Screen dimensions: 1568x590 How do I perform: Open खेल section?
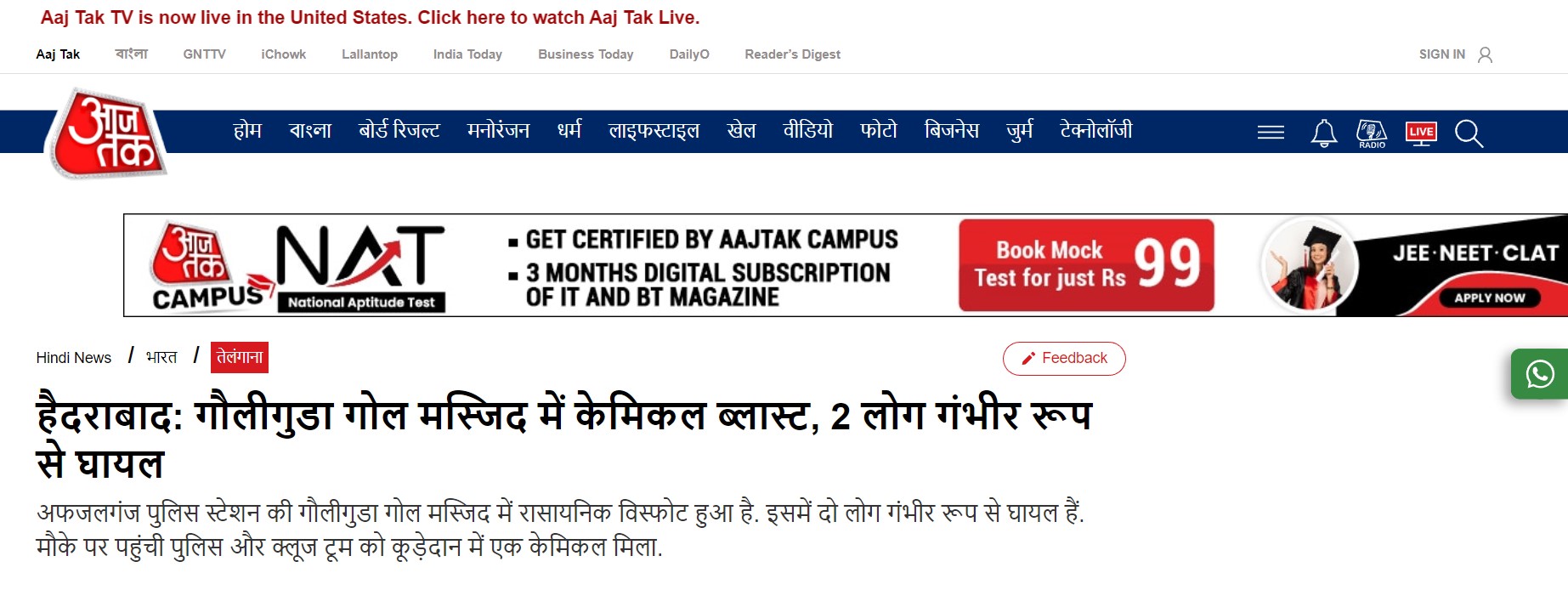(741, 130)
